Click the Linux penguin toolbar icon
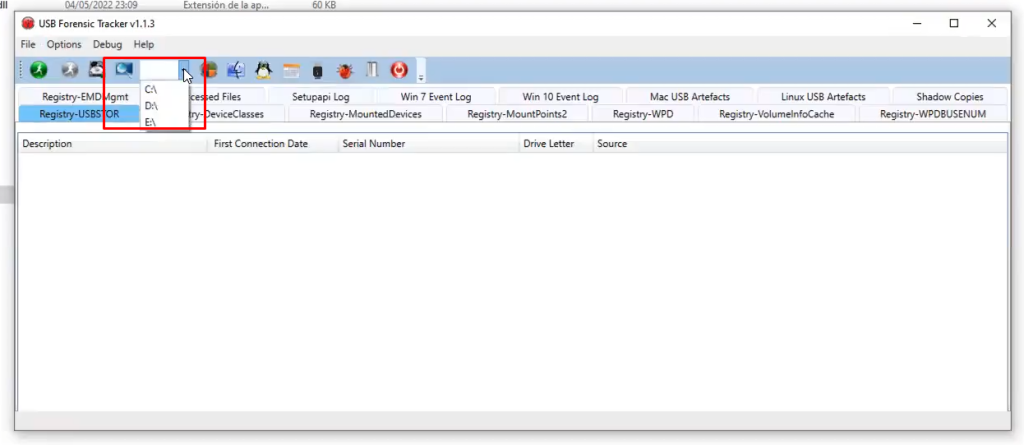The height and width of the screenshot is (445, 1024). pyautogui.click(x=263, y=70)
